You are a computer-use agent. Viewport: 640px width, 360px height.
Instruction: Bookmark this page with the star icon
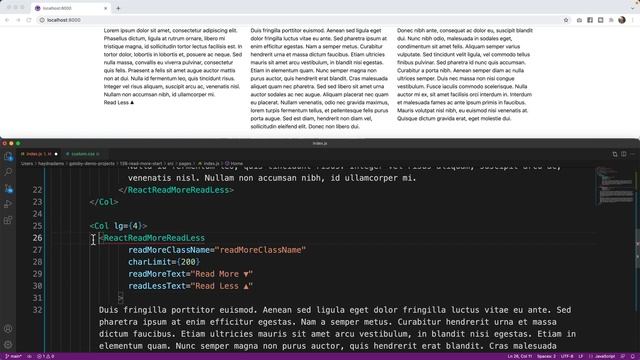point(566,20)
